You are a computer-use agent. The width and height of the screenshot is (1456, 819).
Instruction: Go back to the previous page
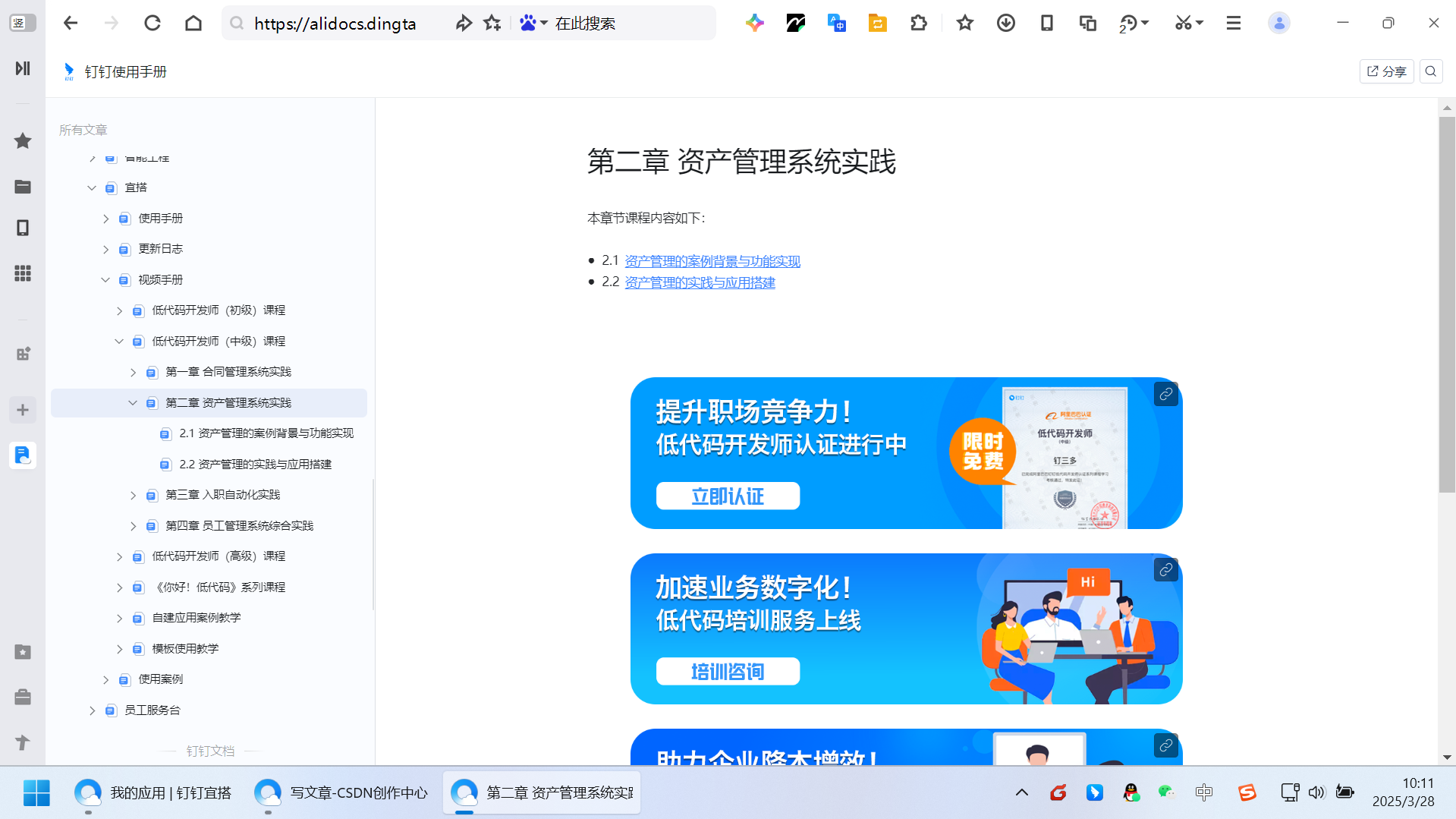point(71,24)
